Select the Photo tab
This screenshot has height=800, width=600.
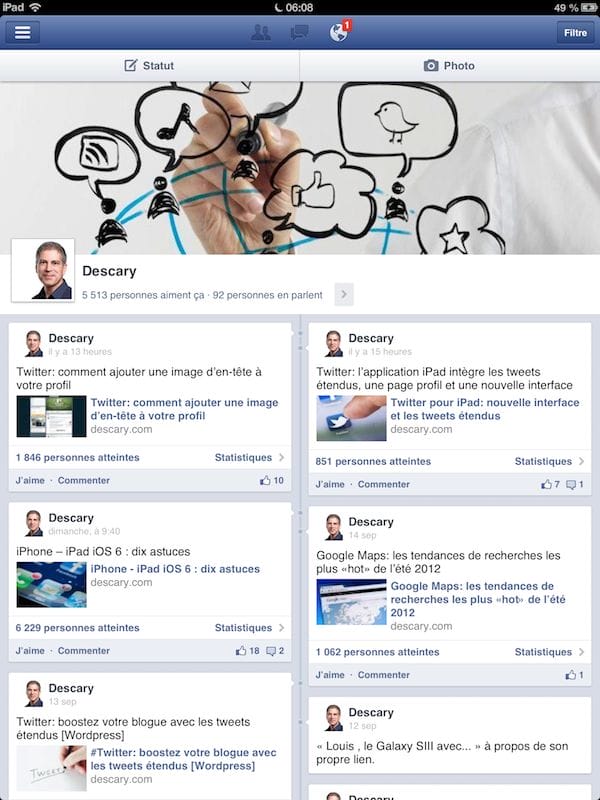point(449,65)
